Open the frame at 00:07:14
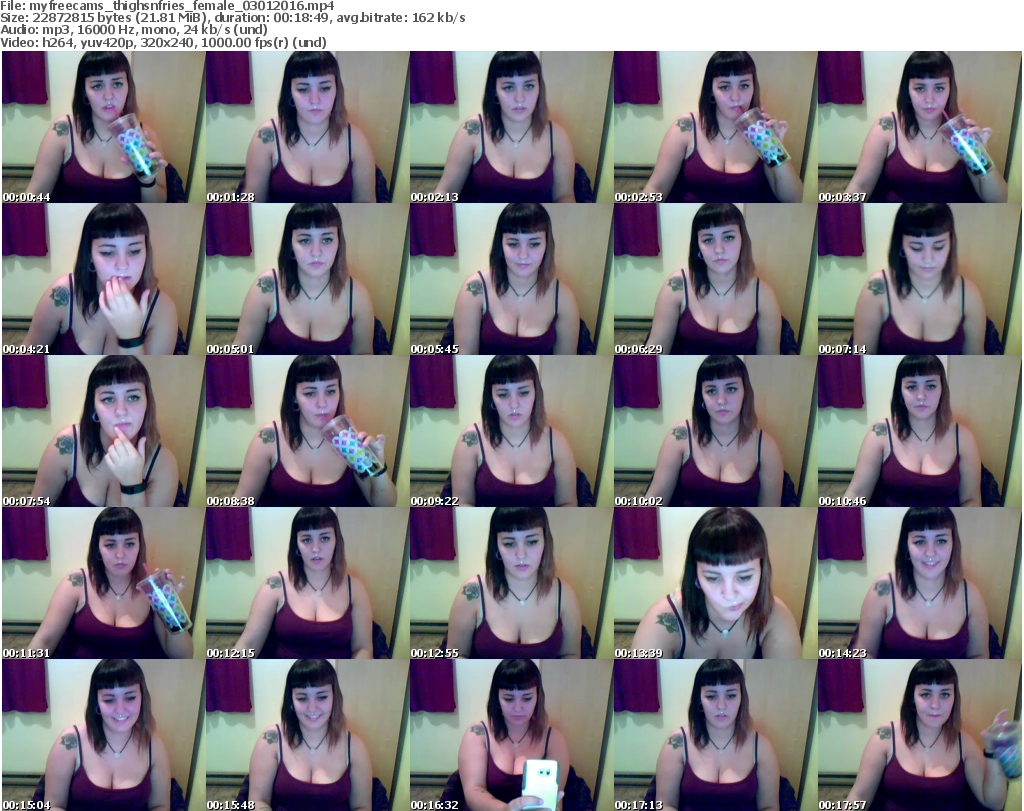This screenshot has height=811, width=1024. point(920,279)
